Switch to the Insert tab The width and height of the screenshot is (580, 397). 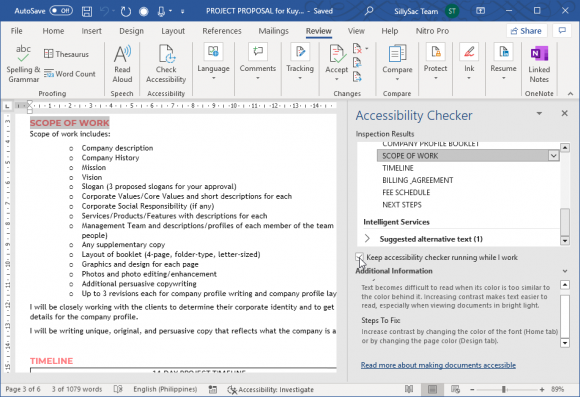click(91, 31)
